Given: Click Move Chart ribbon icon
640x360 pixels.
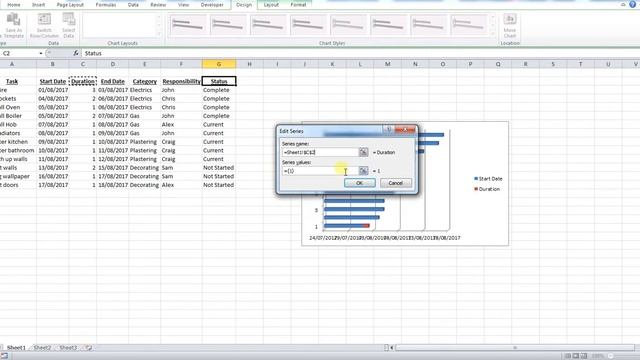Looking at the screenshot, I should pyautogui.click(x=510, y=25).
